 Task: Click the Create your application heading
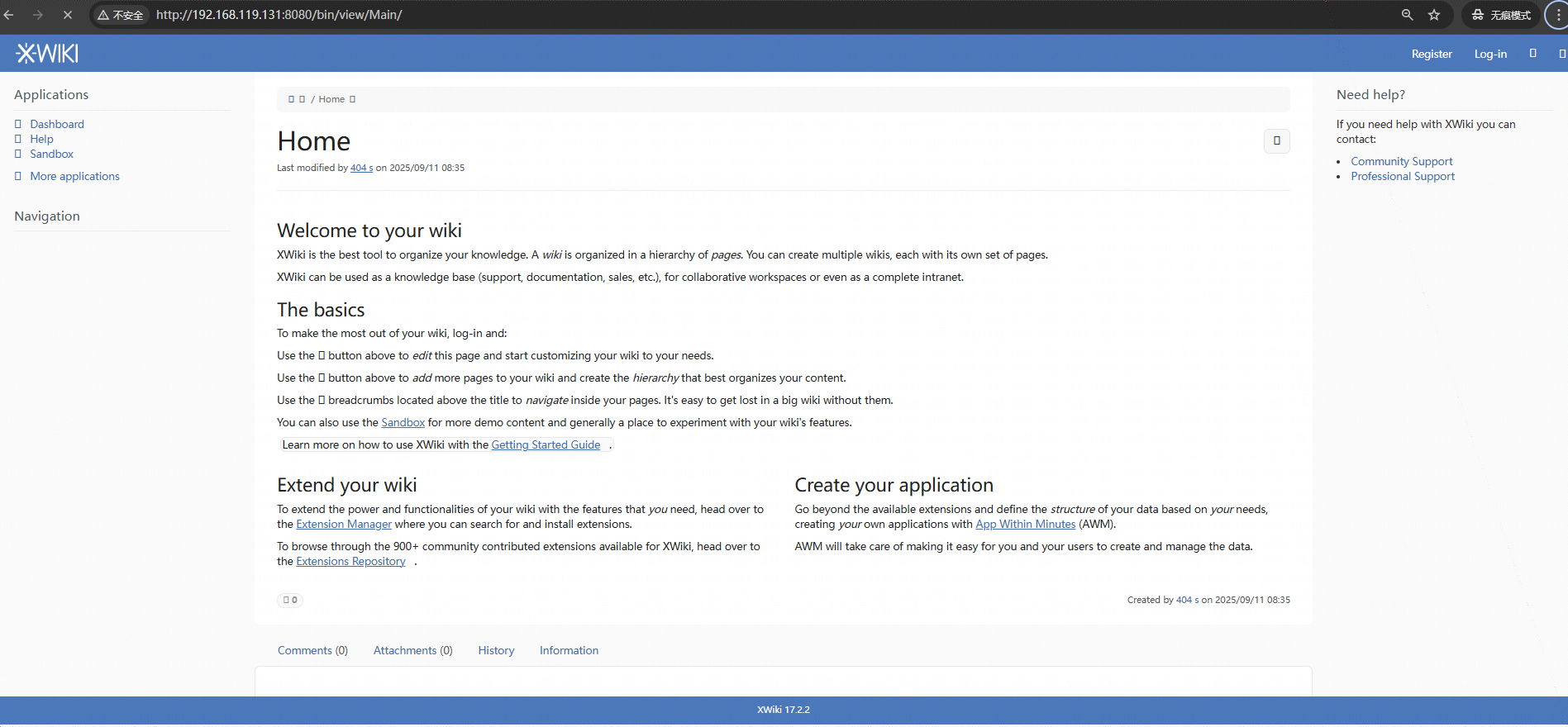(894, 485)
